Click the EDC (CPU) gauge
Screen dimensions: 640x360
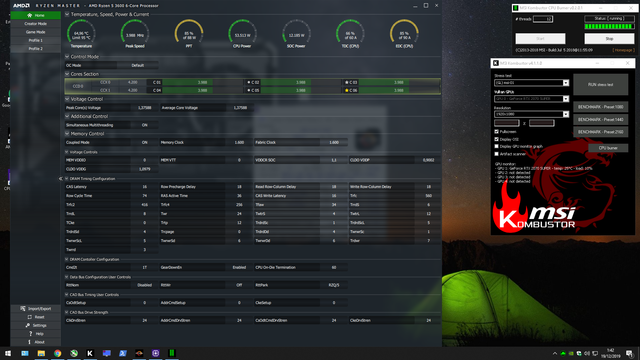pos(404,33)
